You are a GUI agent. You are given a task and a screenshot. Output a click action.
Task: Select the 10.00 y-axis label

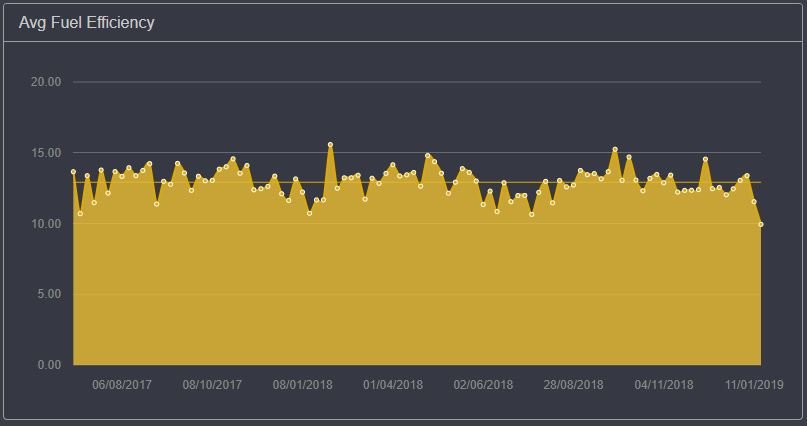[46, 224]
